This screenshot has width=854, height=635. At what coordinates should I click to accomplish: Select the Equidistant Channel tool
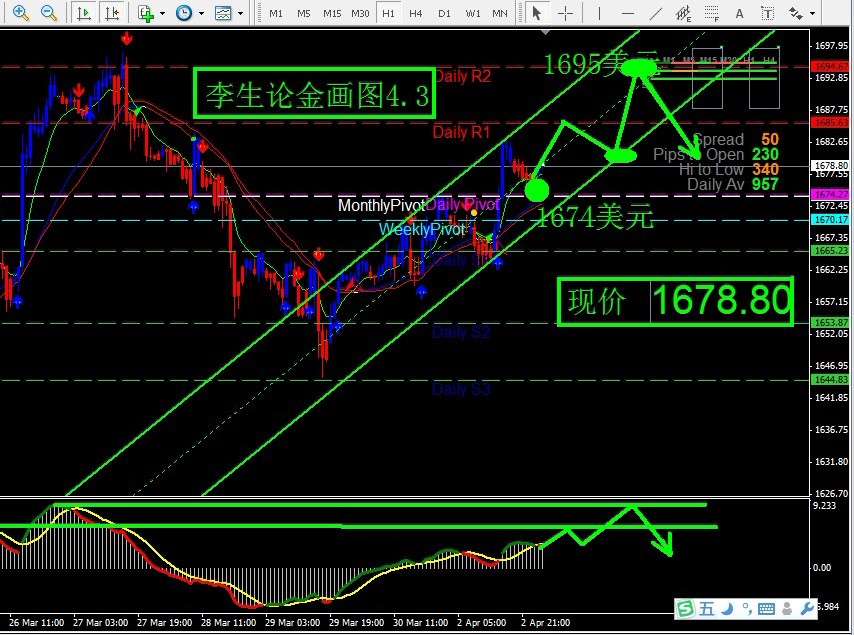tap(685, 13)
